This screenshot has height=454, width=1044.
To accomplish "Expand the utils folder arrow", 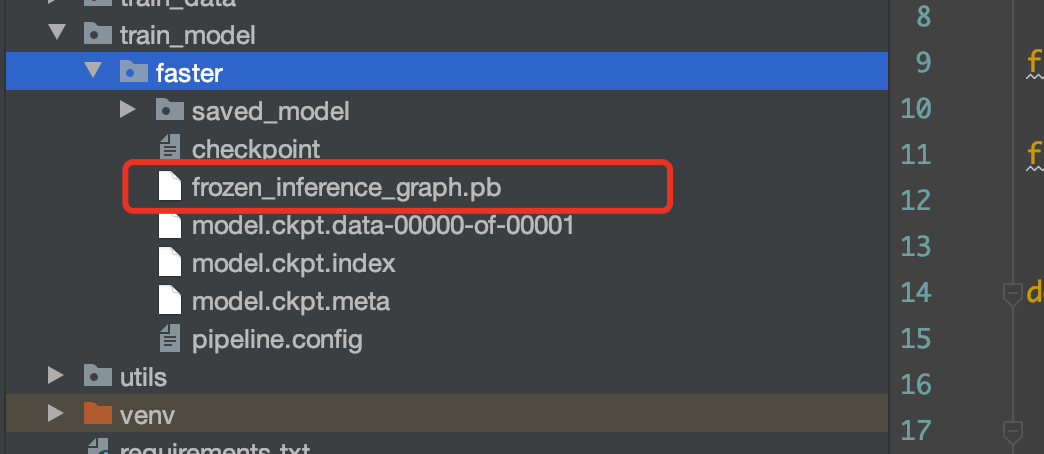I will (x=56, y=376).
